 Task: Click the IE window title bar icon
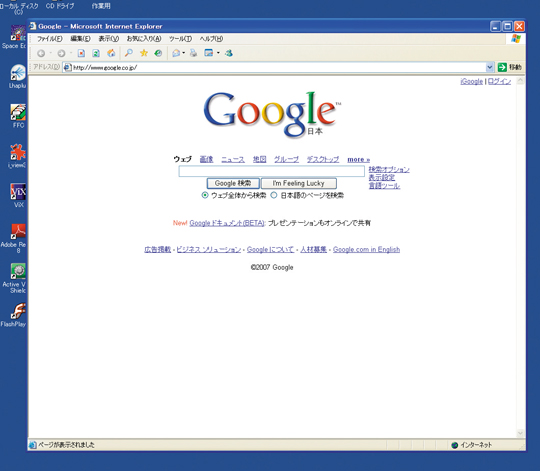(33, 26)
